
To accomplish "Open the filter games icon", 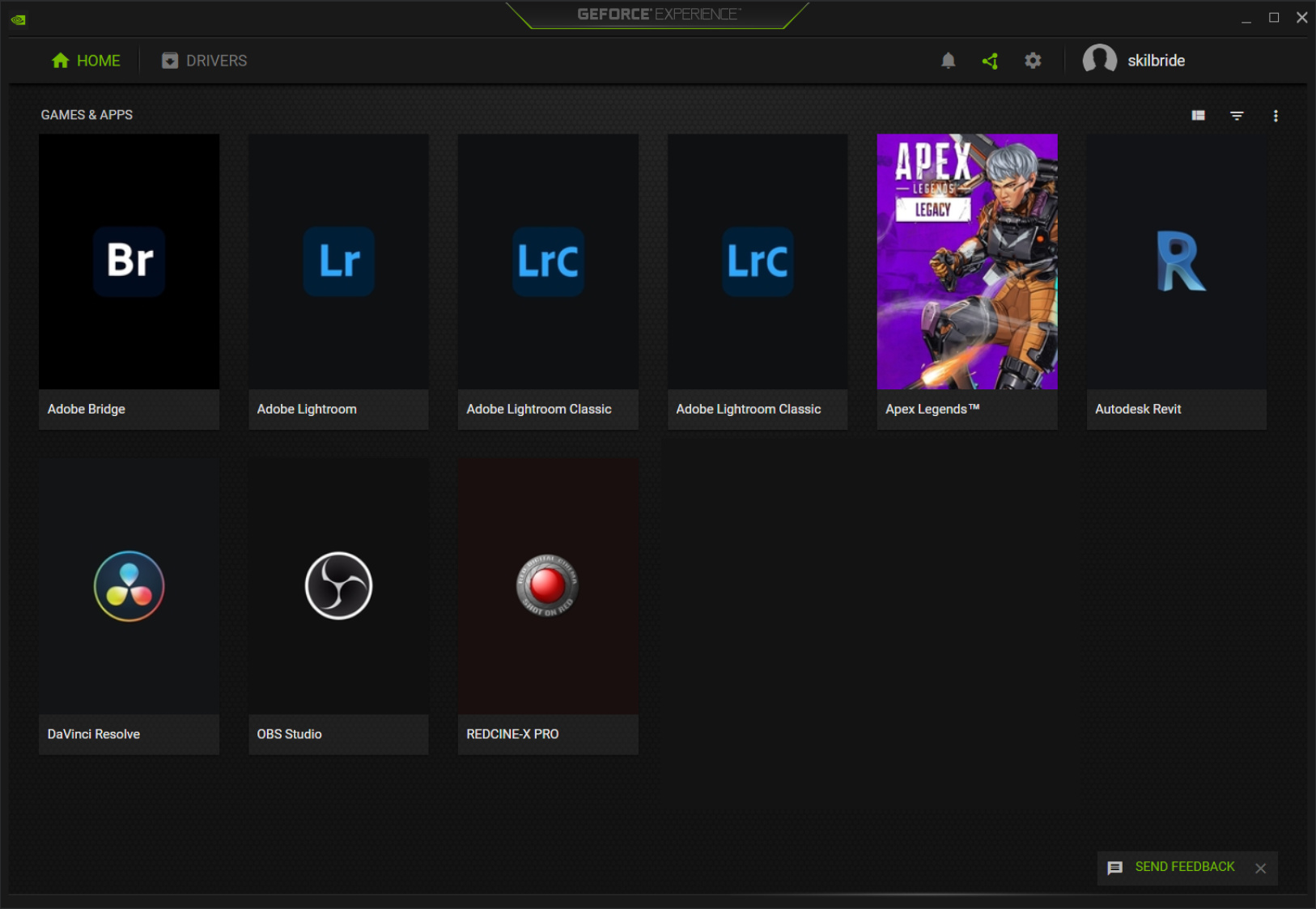I will click(1237, 116).
